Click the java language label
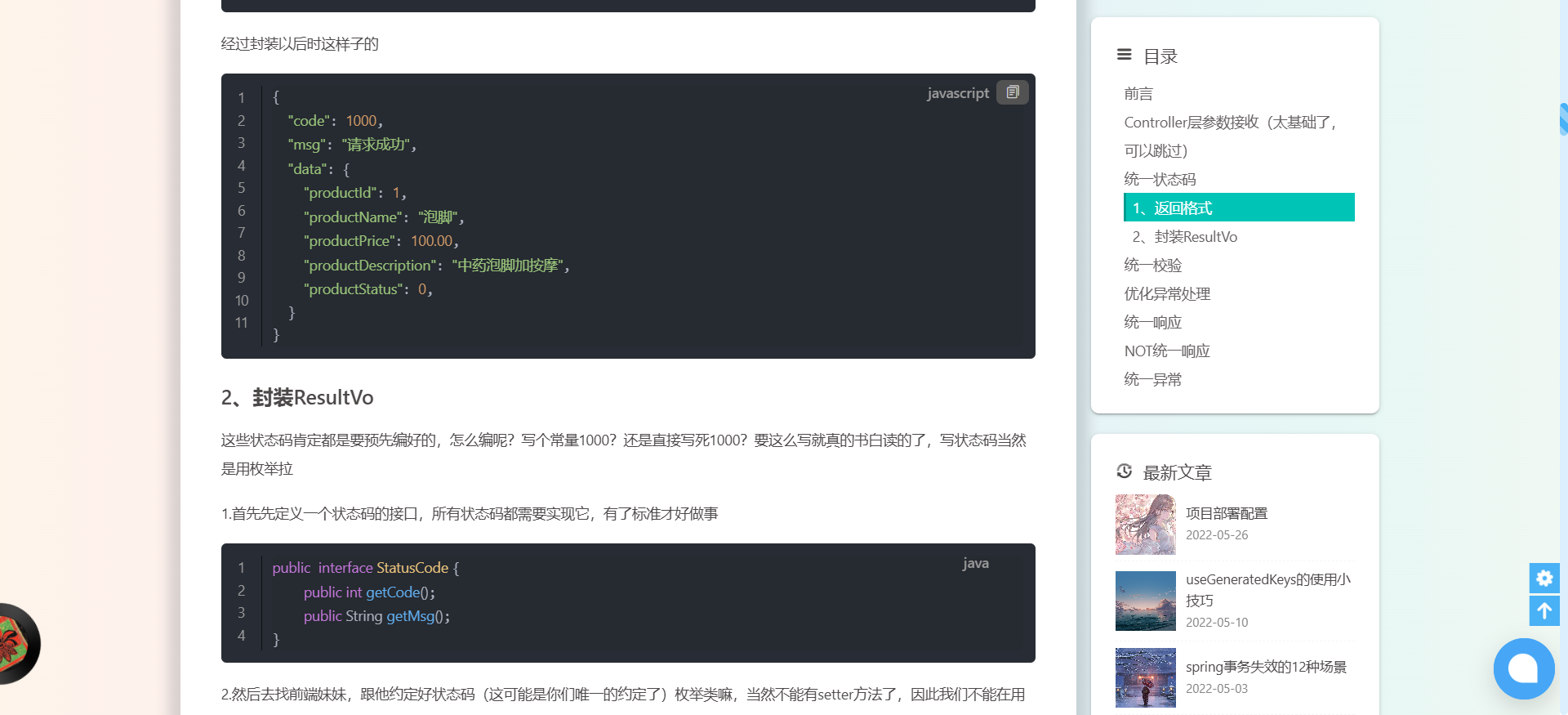Image resolution: width=1568 pixels, height=715 pixels. [x=976, y=563]
